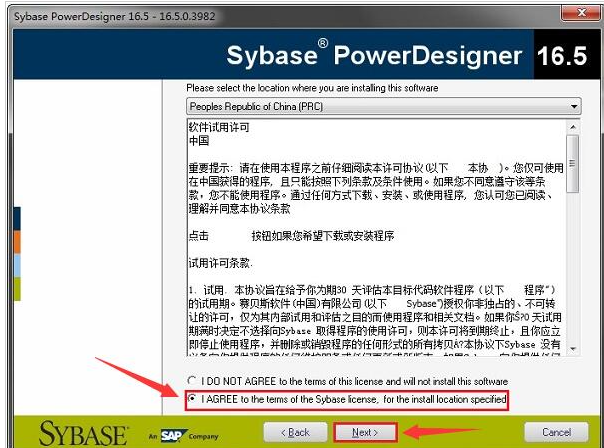The image size is (604, 448).
Task: Click the SYBASE logo in footer
Action: coord(83,434)
